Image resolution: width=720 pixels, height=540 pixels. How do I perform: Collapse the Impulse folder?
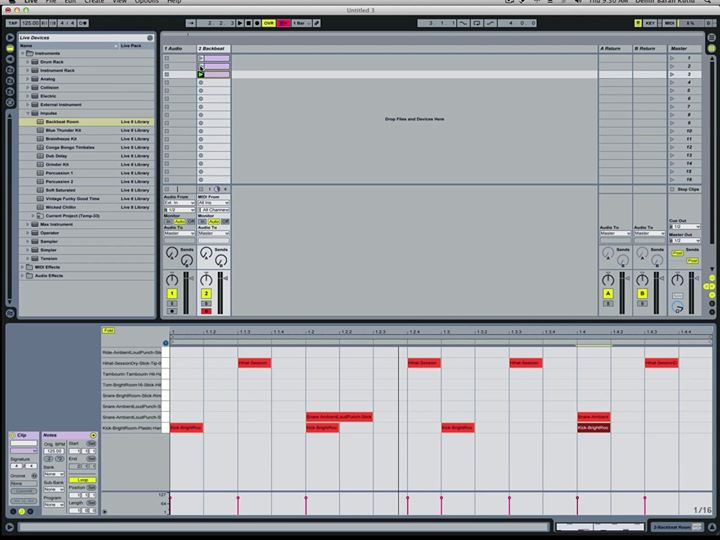[x=28, y=113]
